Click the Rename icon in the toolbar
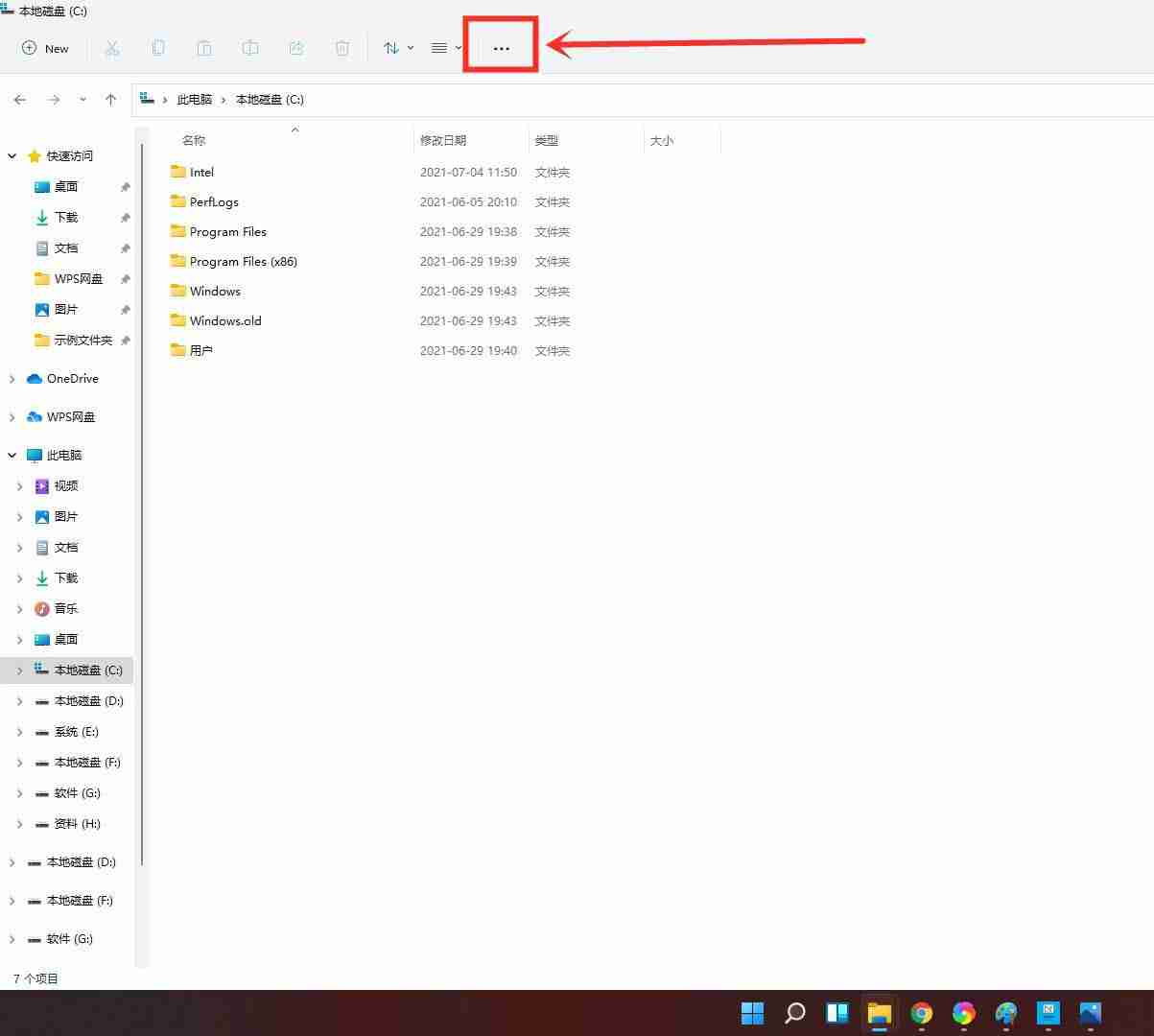Viewport: 1154px width, 1036px height. 250,48
